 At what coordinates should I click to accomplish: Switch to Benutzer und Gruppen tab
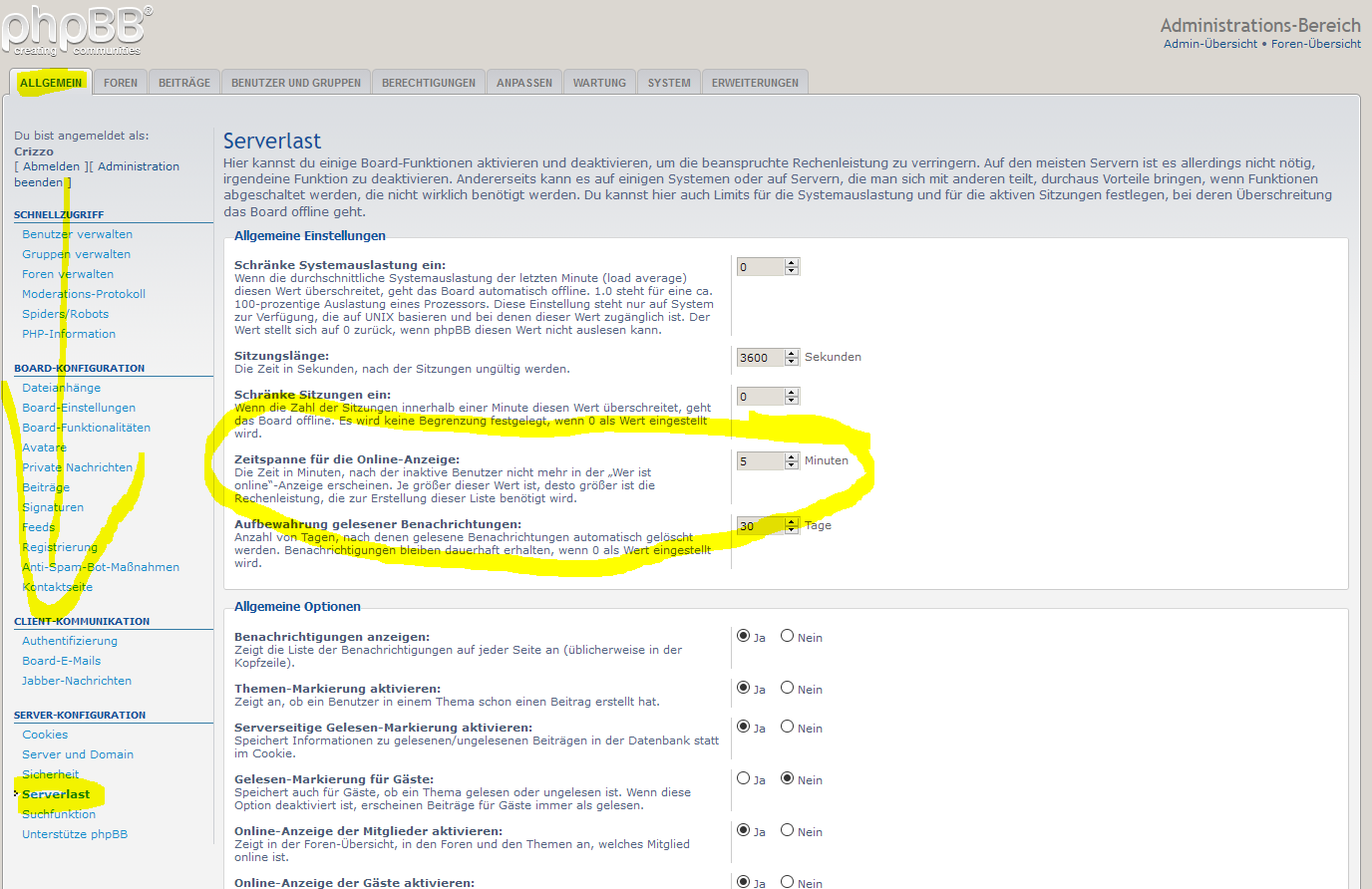296,83
